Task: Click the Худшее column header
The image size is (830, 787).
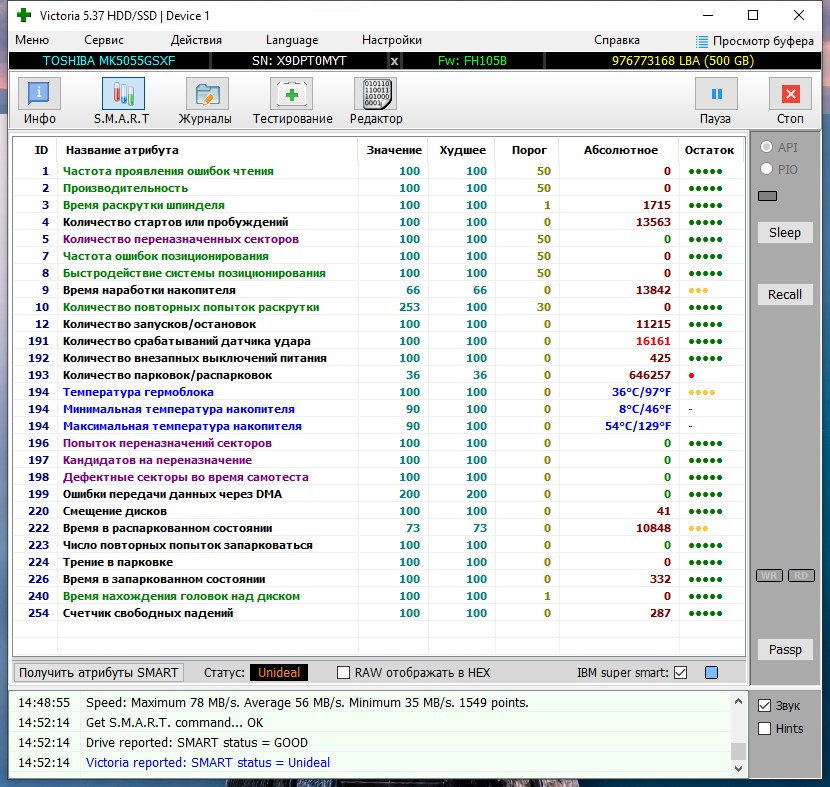Action: point(463,150)
